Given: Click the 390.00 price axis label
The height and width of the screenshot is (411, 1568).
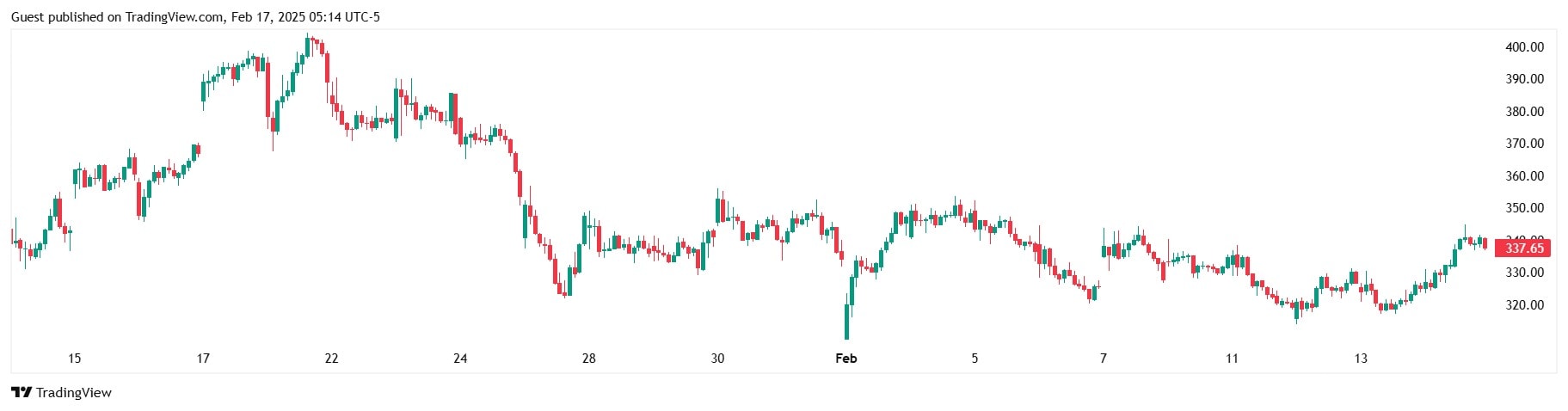Looking at the screenshot, I should [x=1524, y=79].
